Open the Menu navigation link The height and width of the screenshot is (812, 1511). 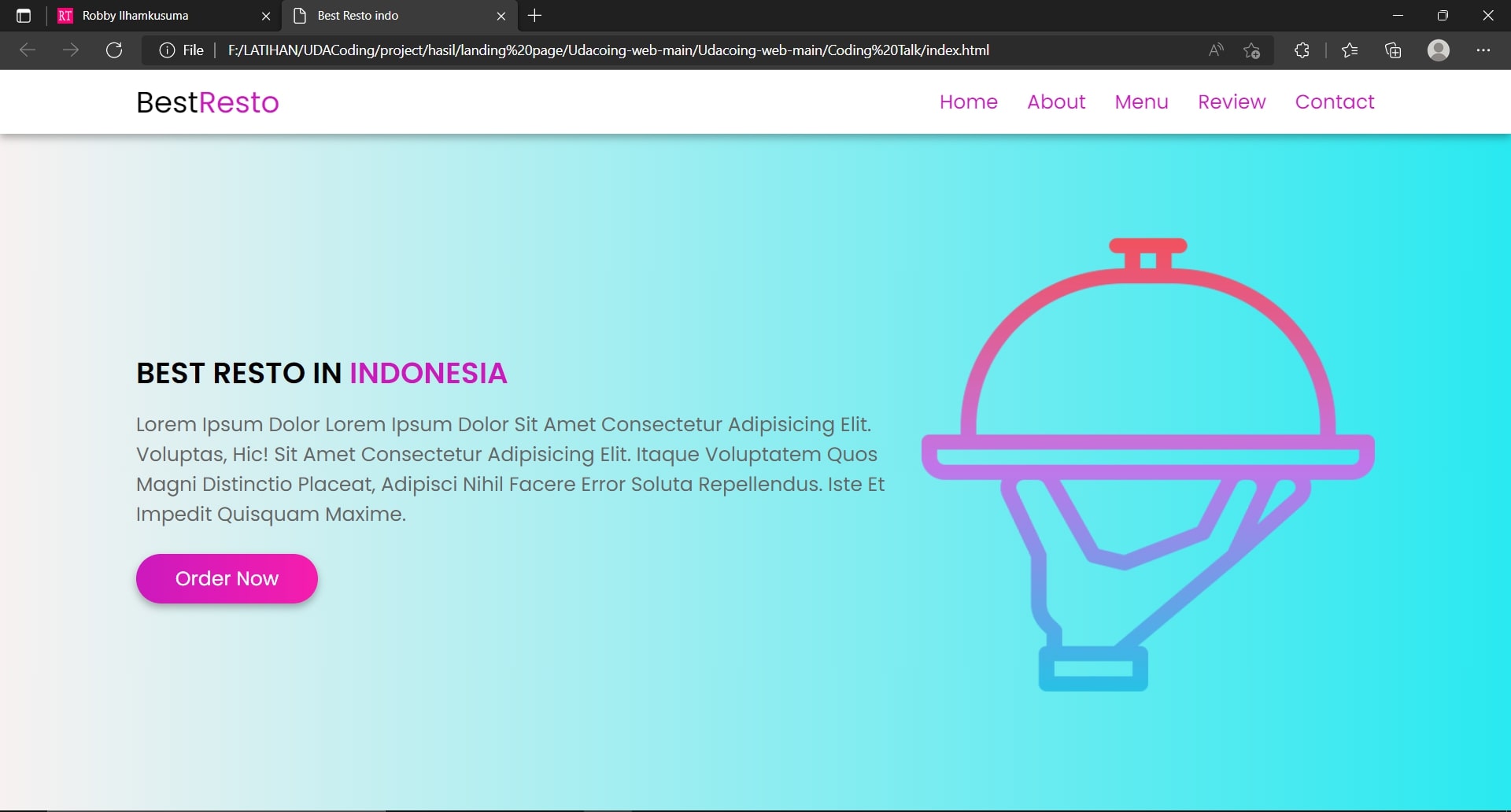pos(1141,101)
